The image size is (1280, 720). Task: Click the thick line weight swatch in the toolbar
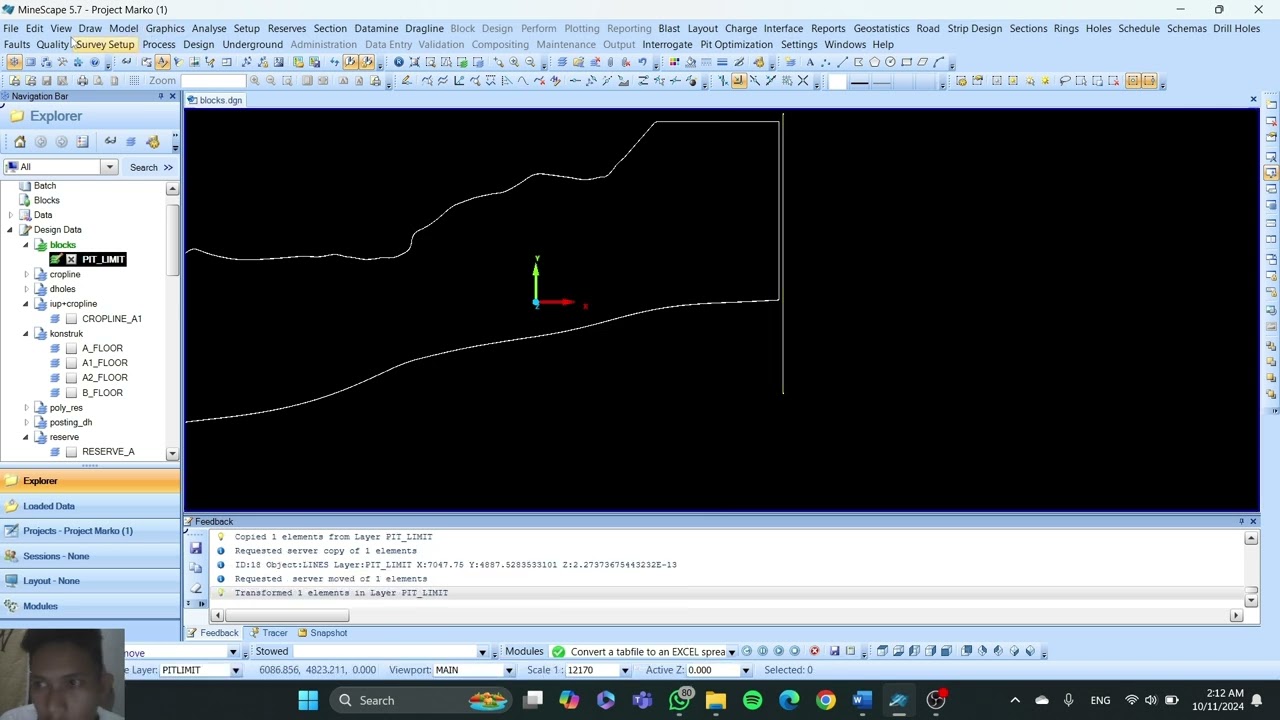coord(859,81)
